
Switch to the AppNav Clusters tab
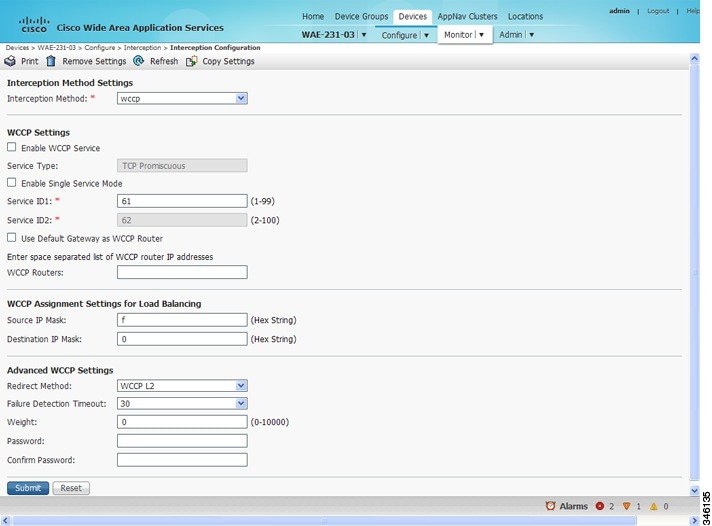coord(466,17)
